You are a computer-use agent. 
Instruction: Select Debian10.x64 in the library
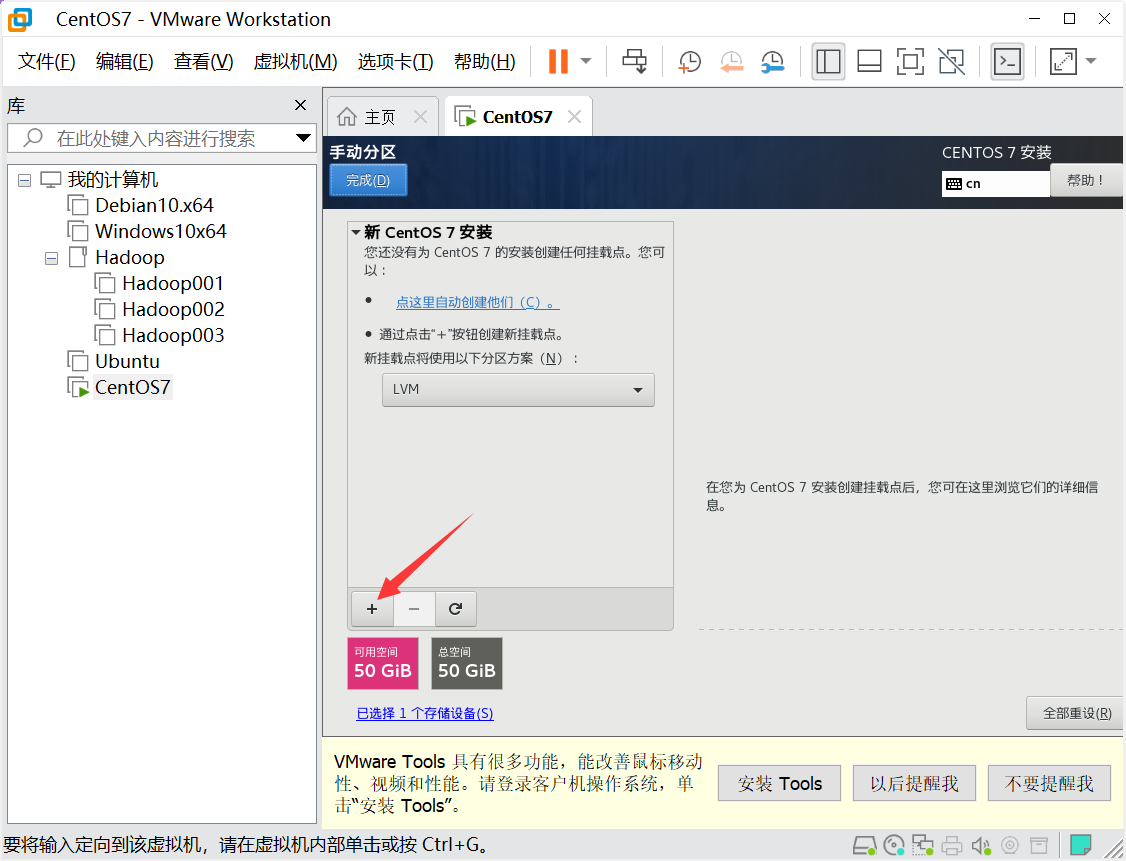pos(154,205)
